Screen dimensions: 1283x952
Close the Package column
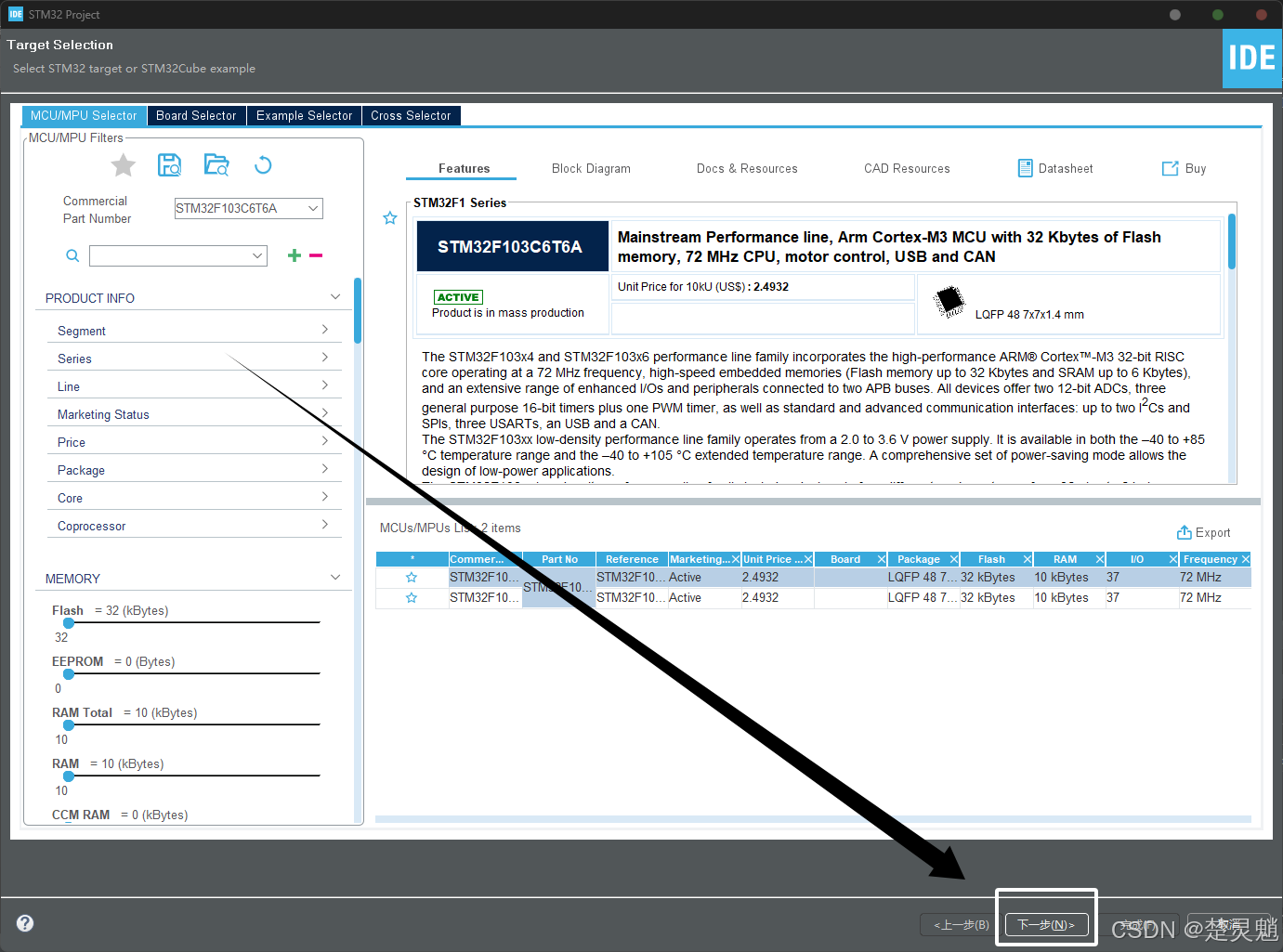(x=954, y=559)
